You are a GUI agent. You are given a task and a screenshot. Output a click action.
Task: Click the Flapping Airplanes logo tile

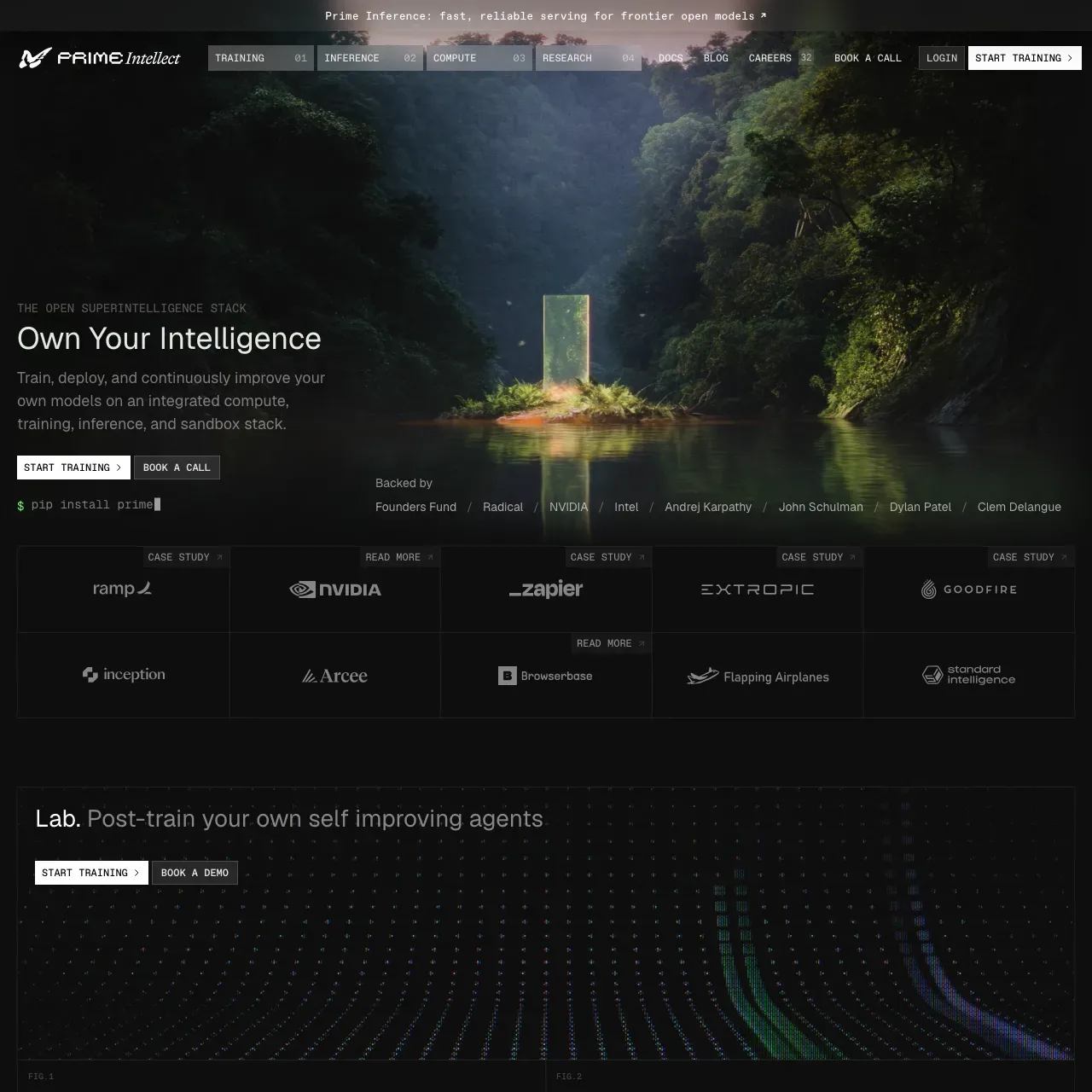click(758, 677)
